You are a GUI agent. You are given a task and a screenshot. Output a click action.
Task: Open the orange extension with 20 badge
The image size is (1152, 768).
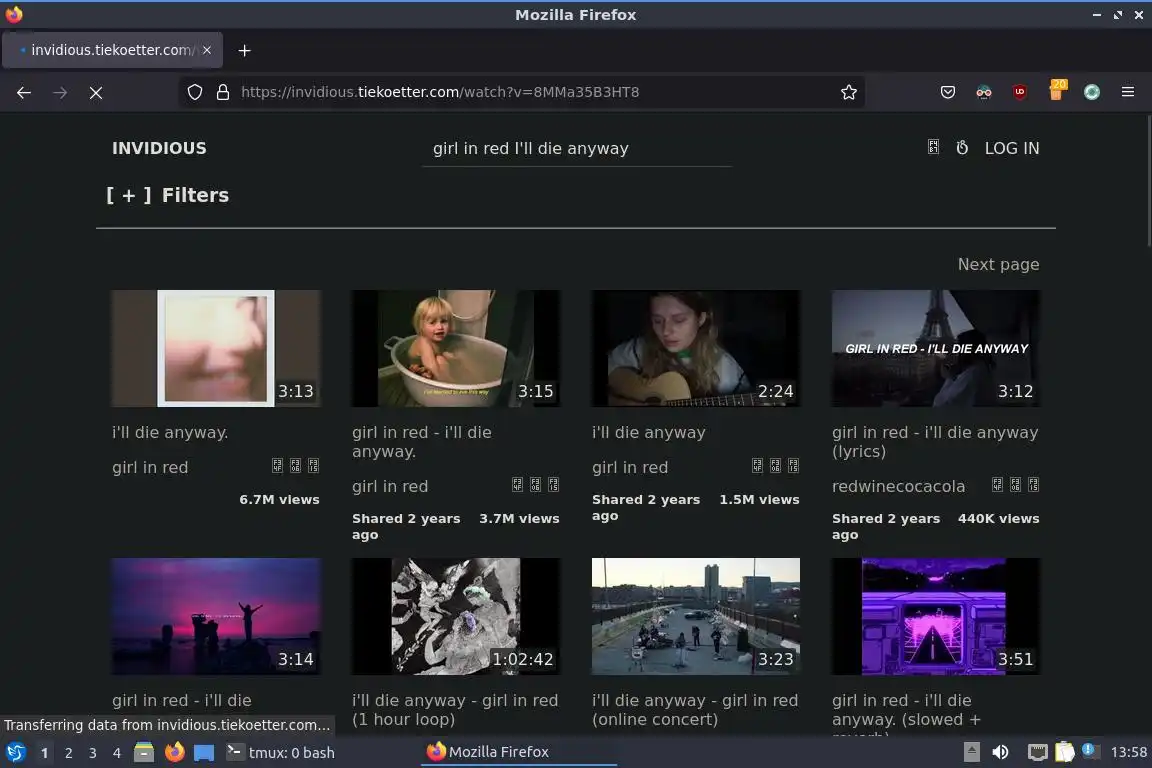tap(1056, 90)
